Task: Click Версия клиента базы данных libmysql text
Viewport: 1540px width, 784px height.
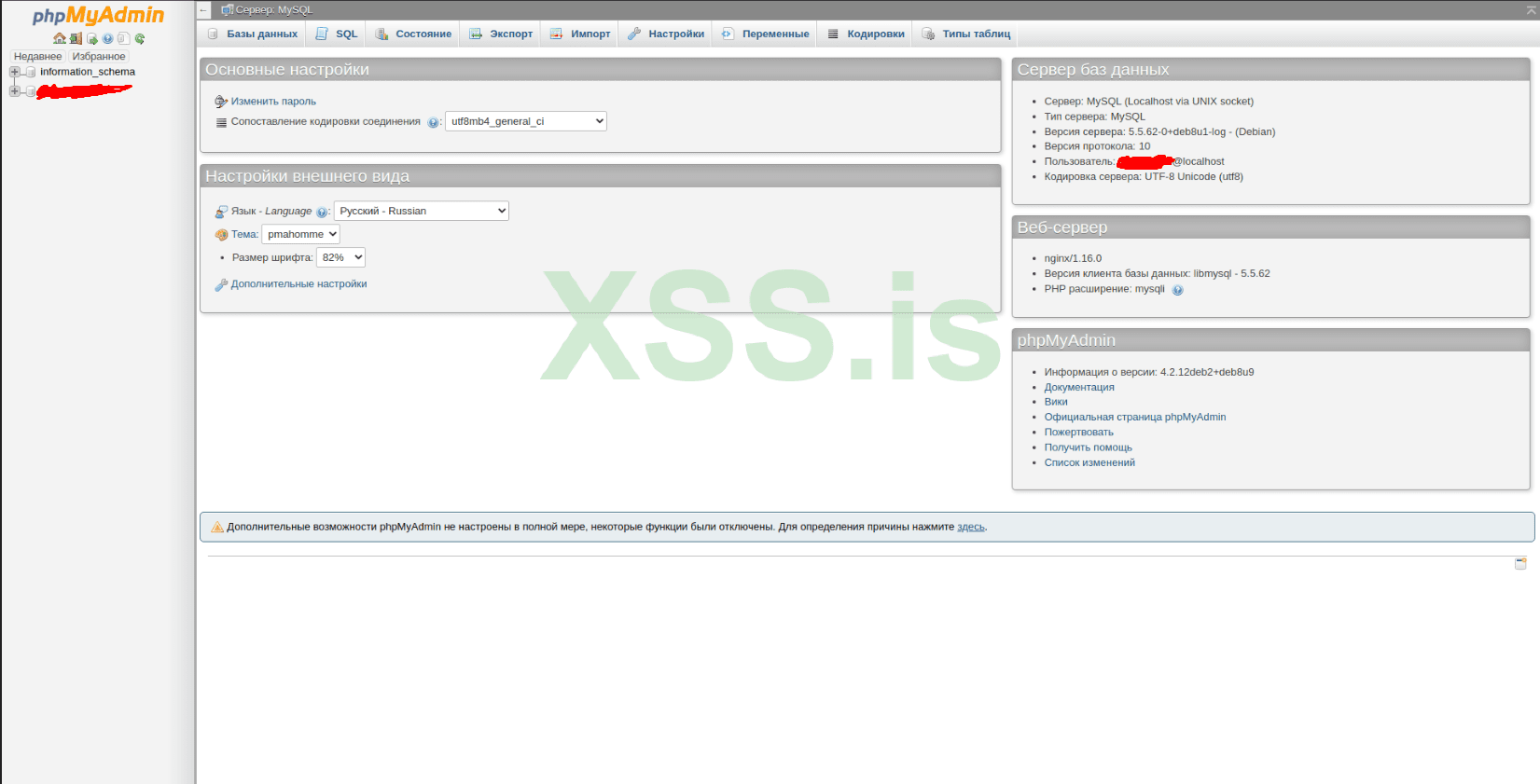Action: click(1158, 273)
